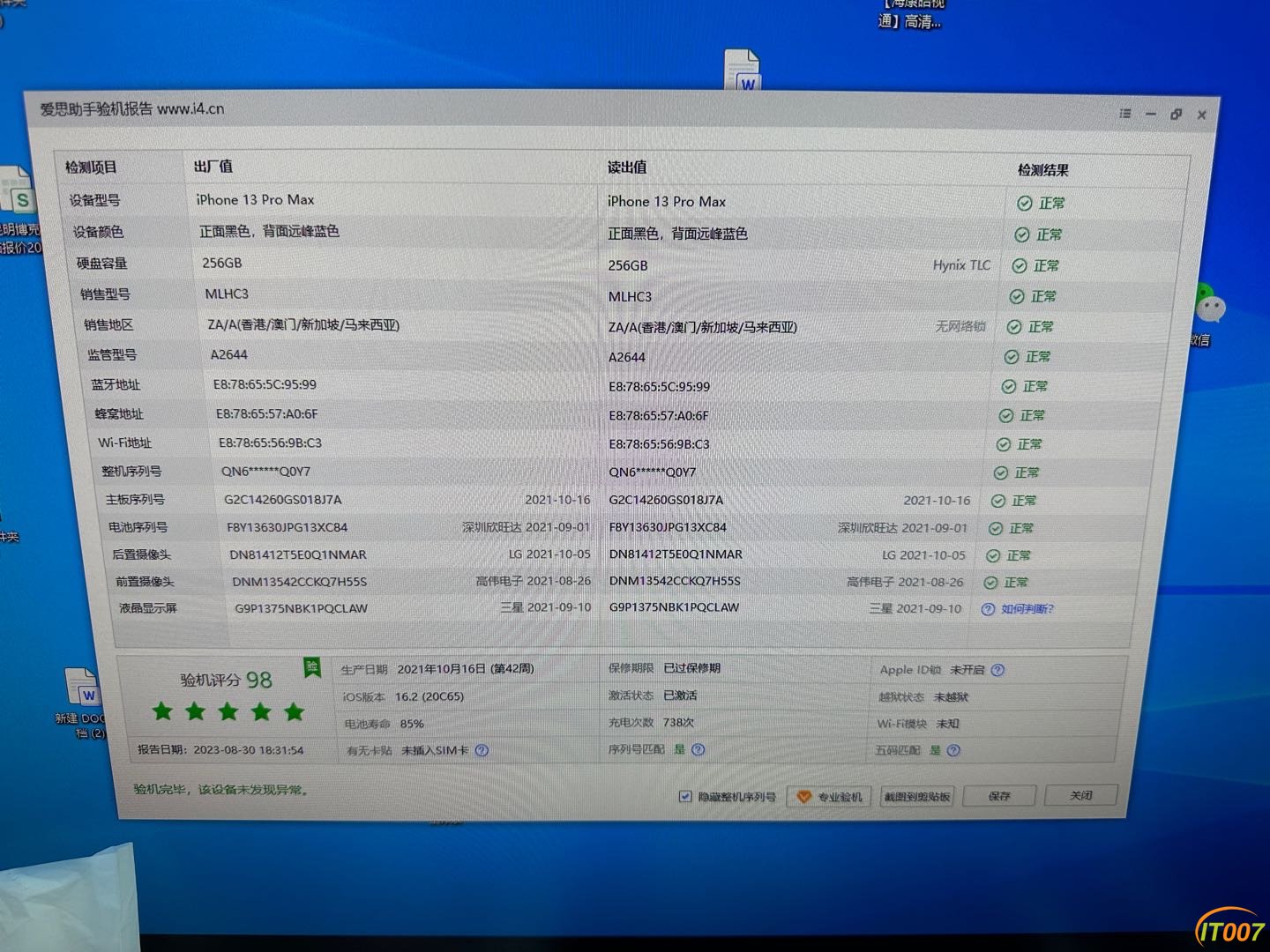Click factory rear camera serial DN81412T5E0Q1NMAR
This screenshot has height=952, width=1270.
tap(298, 555)
